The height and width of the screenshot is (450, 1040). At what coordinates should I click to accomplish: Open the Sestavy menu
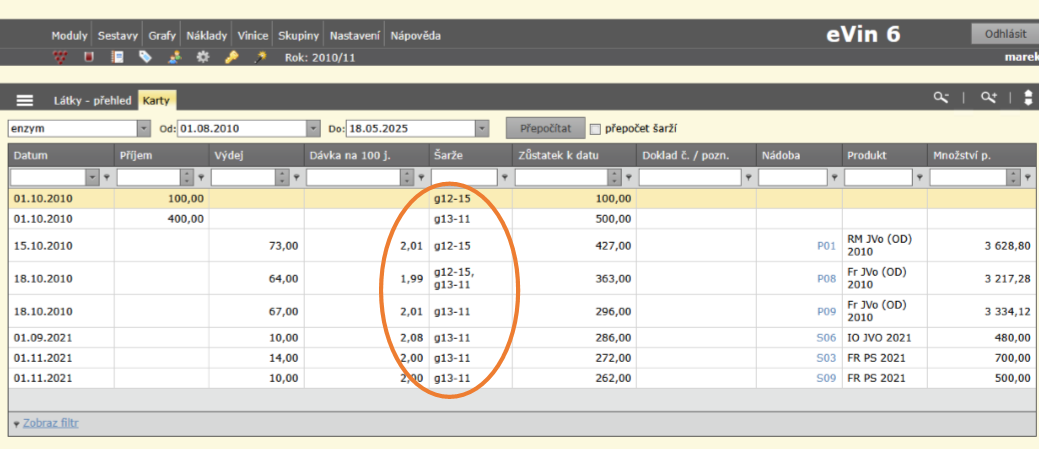[x=118, y=35]
